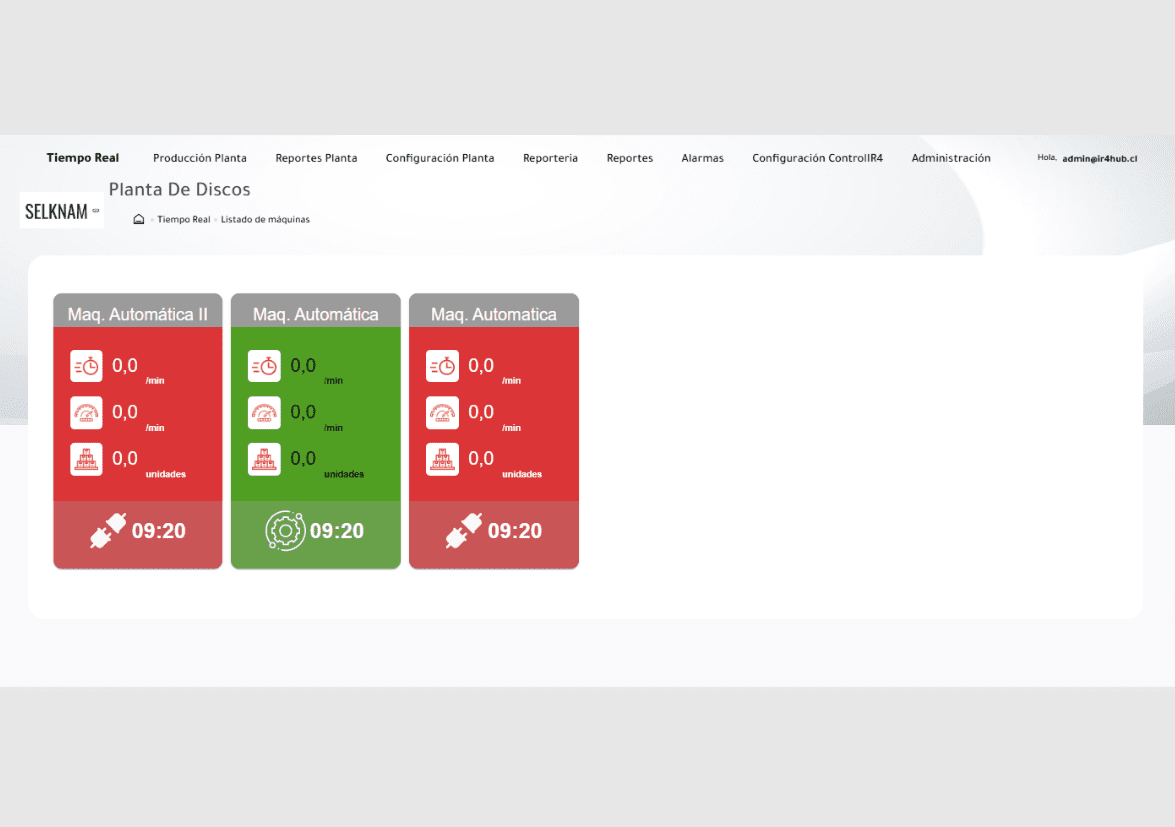The width and height of the screenshot is (1175, 827).
Task: Click the SELKNAM logo
Action: pos(61,211)
